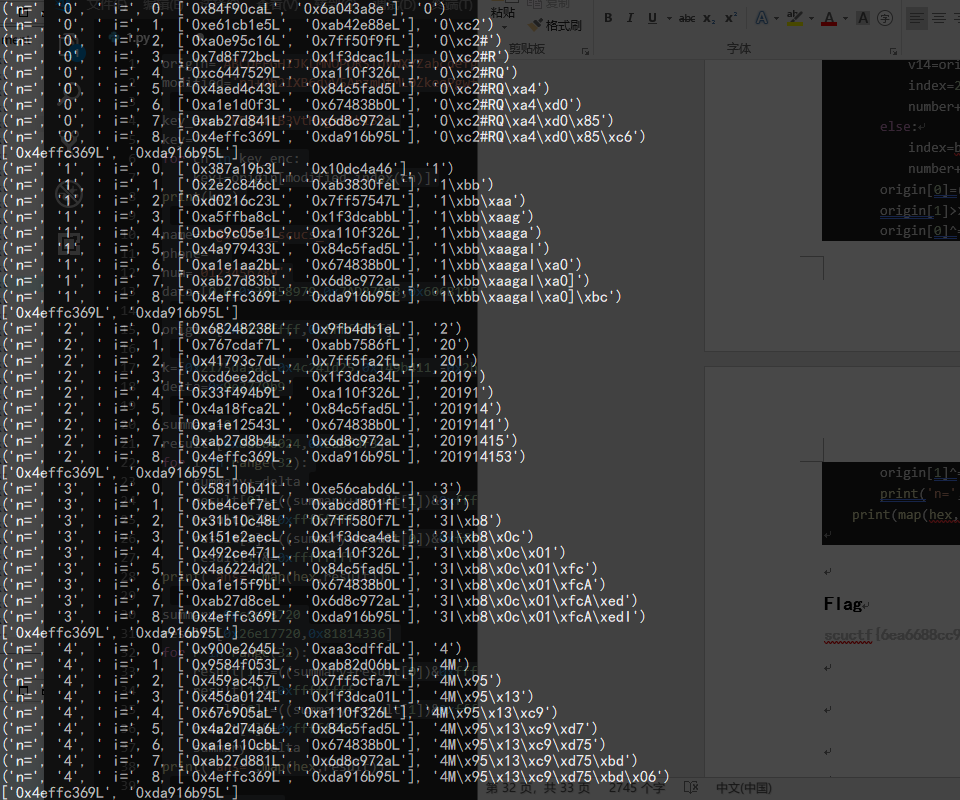This screenshot has height=800, width=960.
Task: Toggle underline formatting
Action: [x=652, y=18]
